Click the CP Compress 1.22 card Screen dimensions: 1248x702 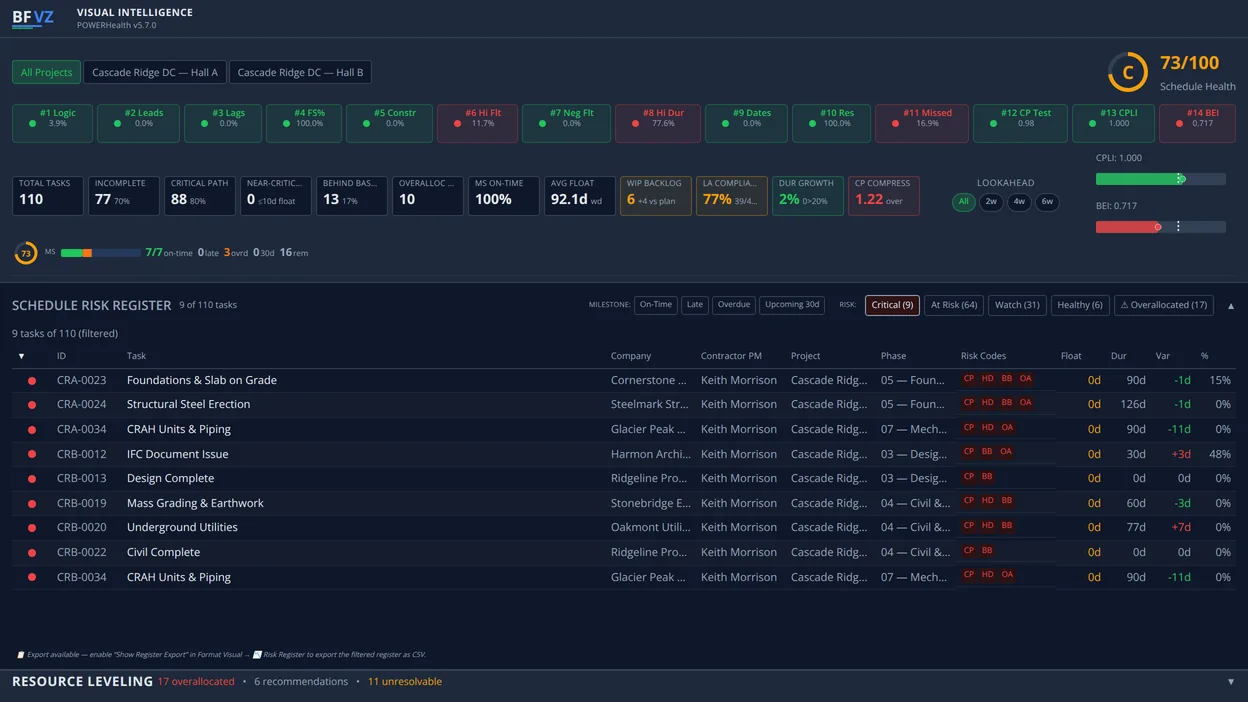(x=884, y=196)
